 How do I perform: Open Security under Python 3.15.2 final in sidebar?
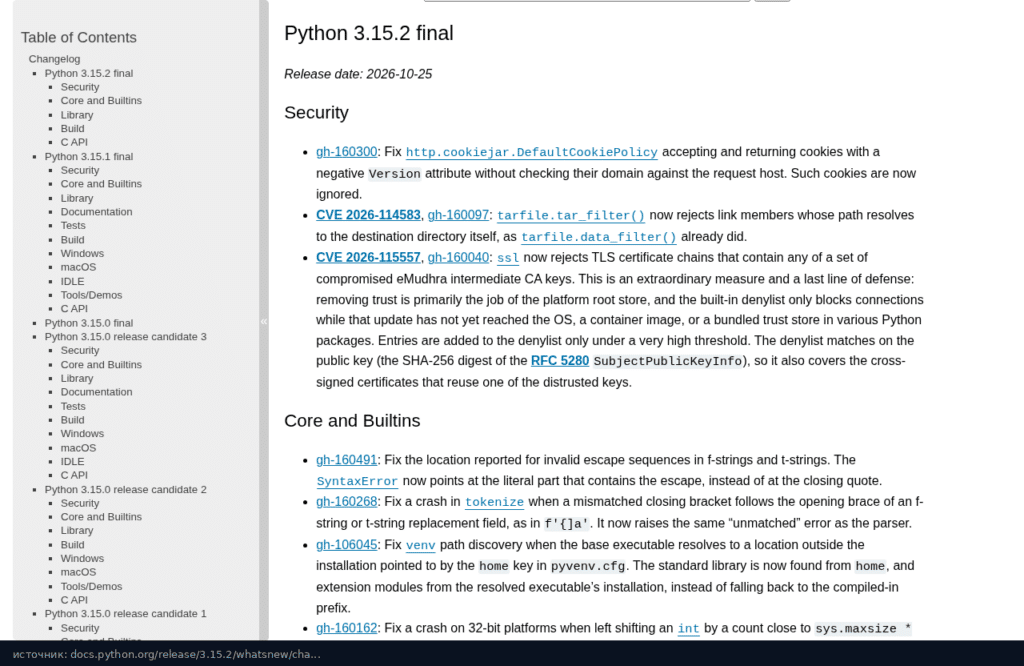point(80,87)
